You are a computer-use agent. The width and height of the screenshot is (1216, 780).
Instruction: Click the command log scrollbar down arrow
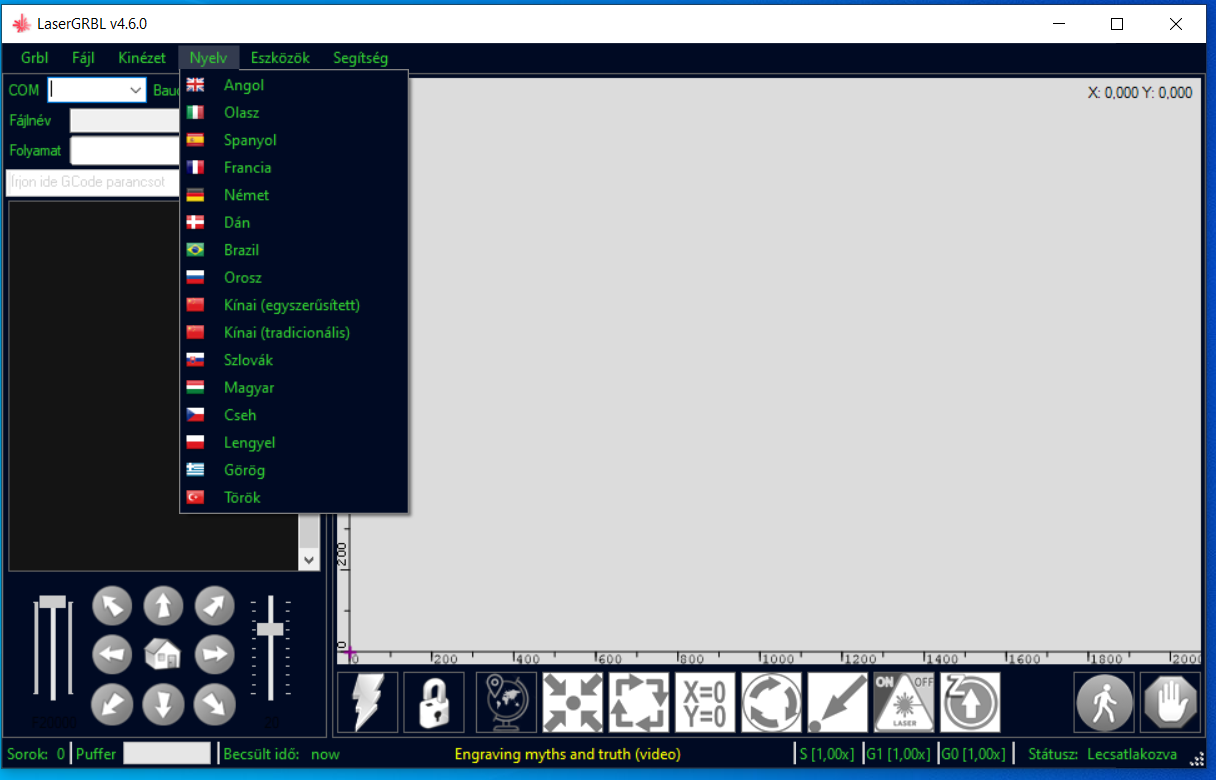(x=308, y=560)
